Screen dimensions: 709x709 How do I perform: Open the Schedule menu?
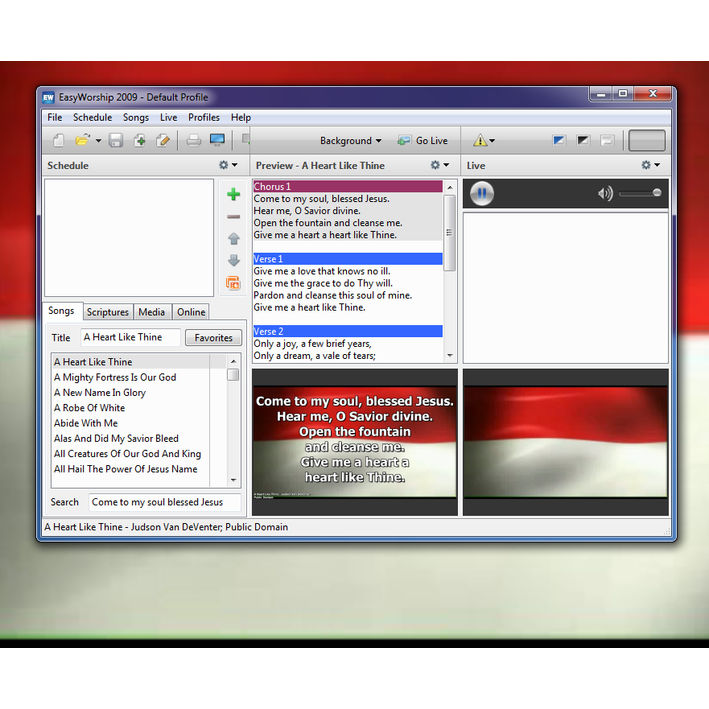92,118
